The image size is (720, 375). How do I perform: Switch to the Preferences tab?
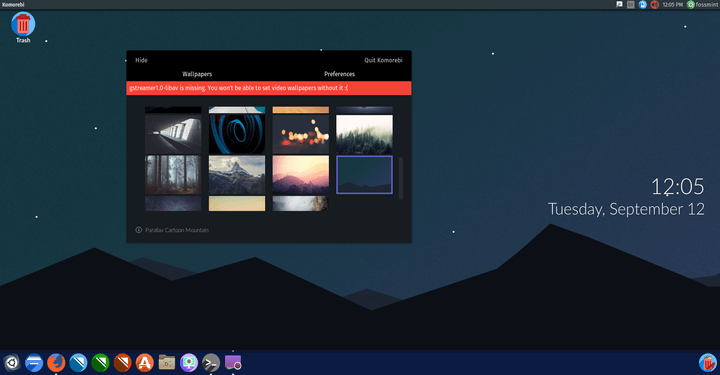[x=339, y=74]
